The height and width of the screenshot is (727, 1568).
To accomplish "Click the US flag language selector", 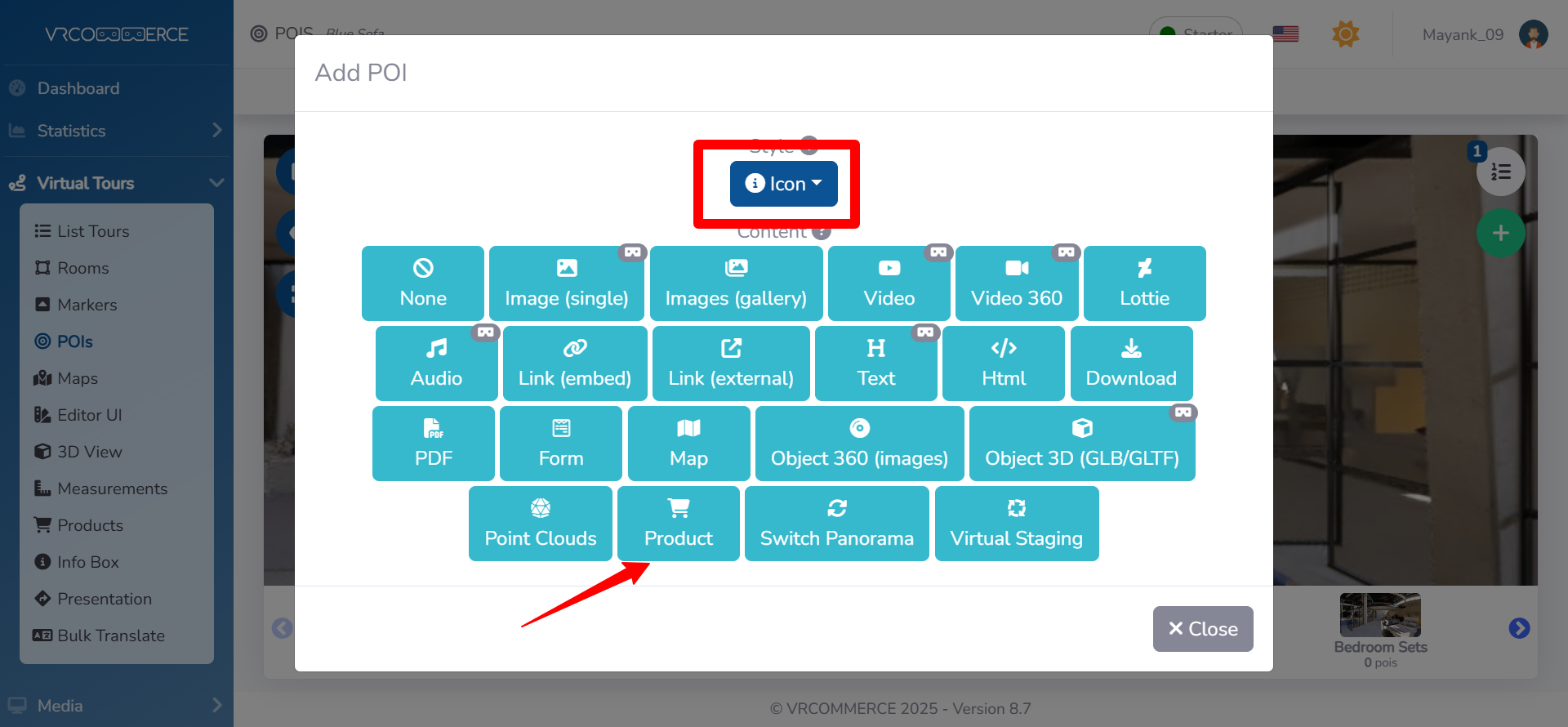I will [1285, 34].
